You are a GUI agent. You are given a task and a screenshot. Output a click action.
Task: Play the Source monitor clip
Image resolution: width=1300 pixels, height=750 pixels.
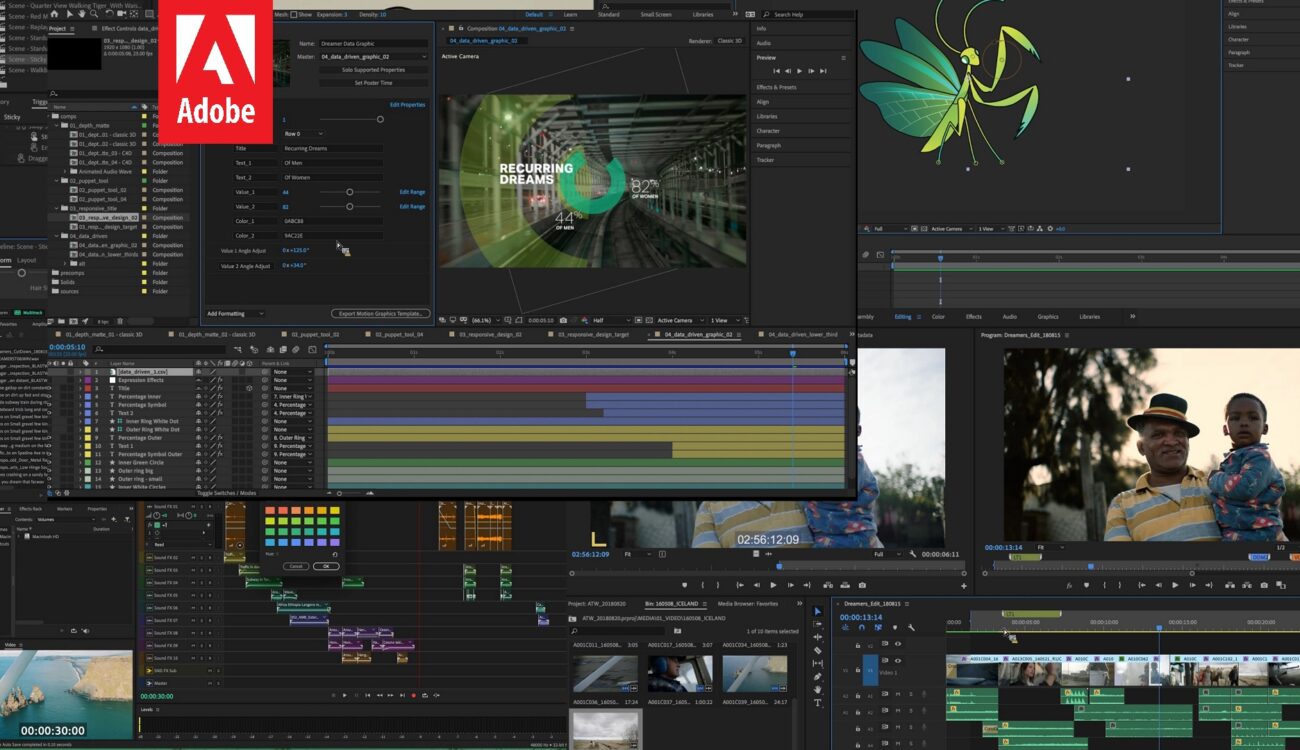click(773, 585)
